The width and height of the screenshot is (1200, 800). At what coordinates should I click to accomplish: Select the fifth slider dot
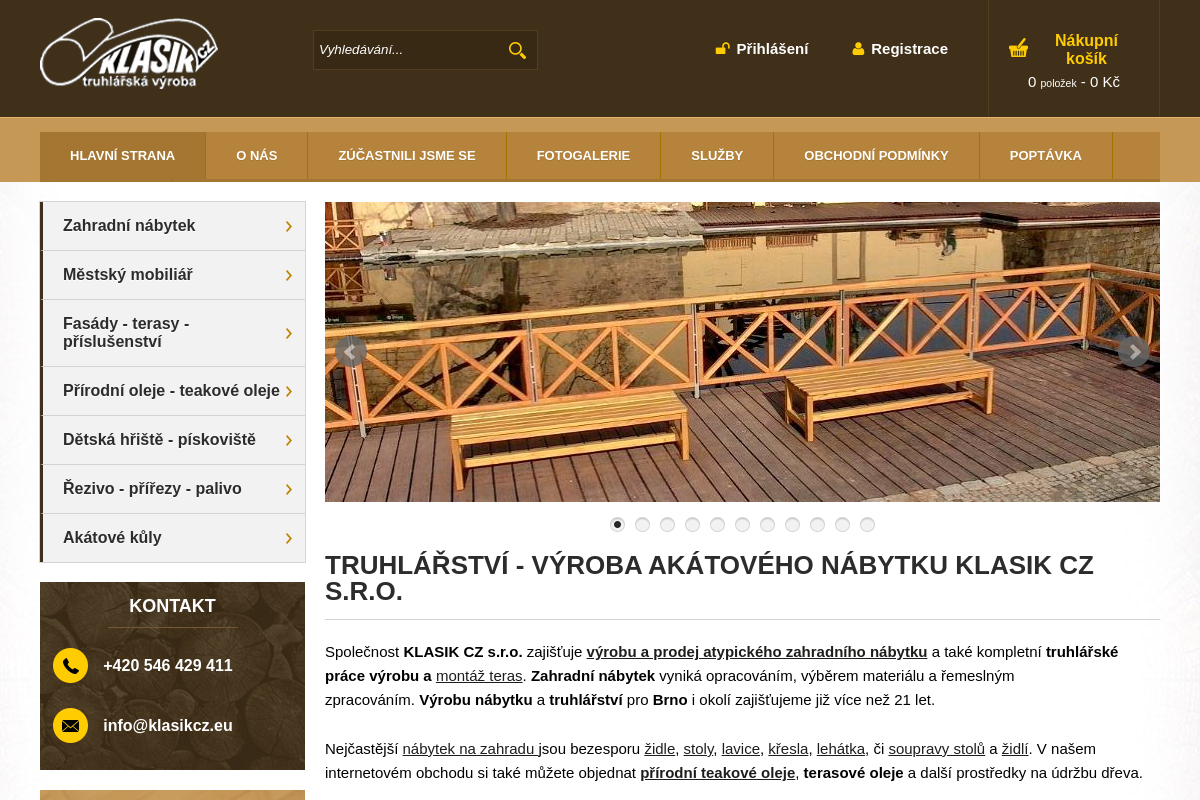click(x=717, y=524)
